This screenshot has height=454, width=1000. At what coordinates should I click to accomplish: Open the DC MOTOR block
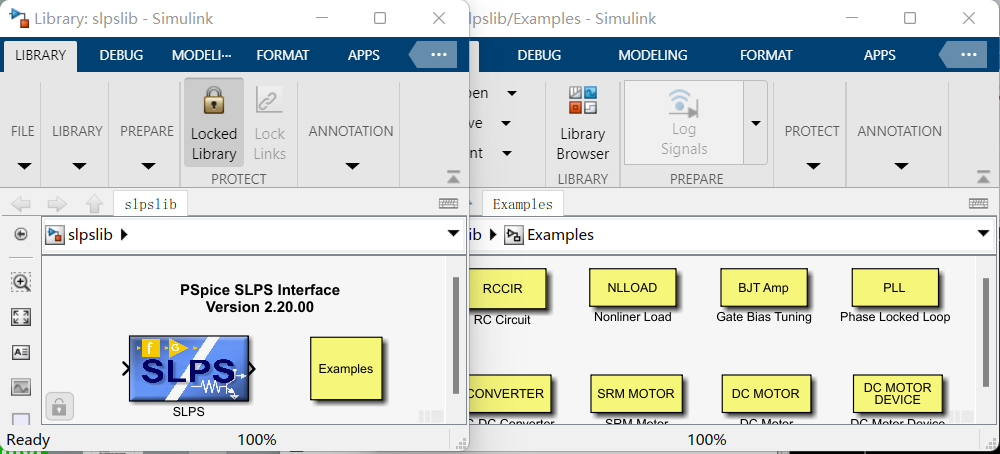click(x=765, y=394)
